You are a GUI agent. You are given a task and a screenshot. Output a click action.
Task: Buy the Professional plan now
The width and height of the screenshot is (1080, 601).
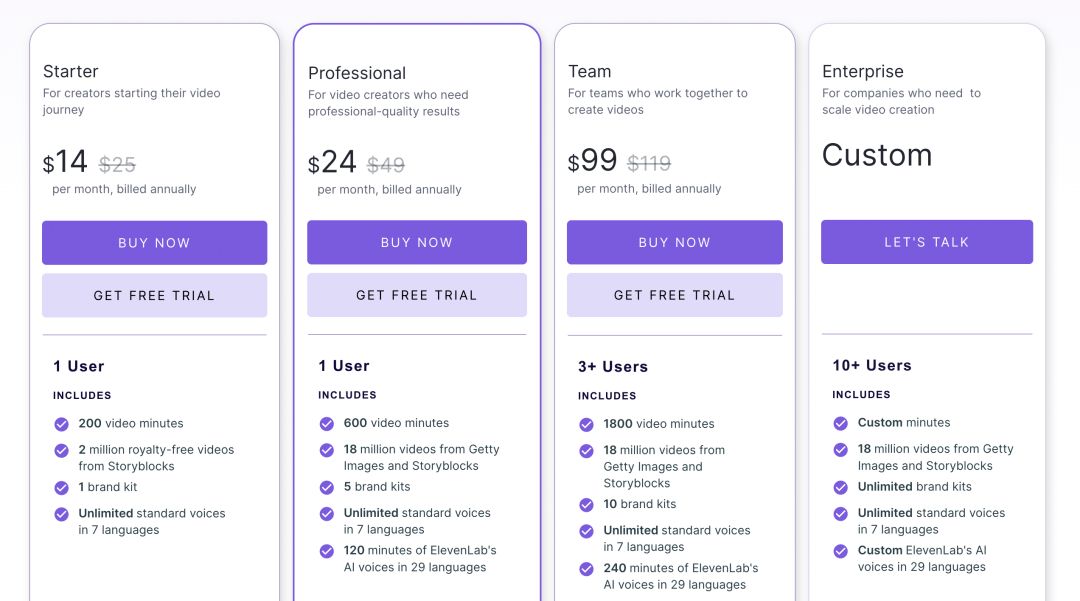pos(417,242)
